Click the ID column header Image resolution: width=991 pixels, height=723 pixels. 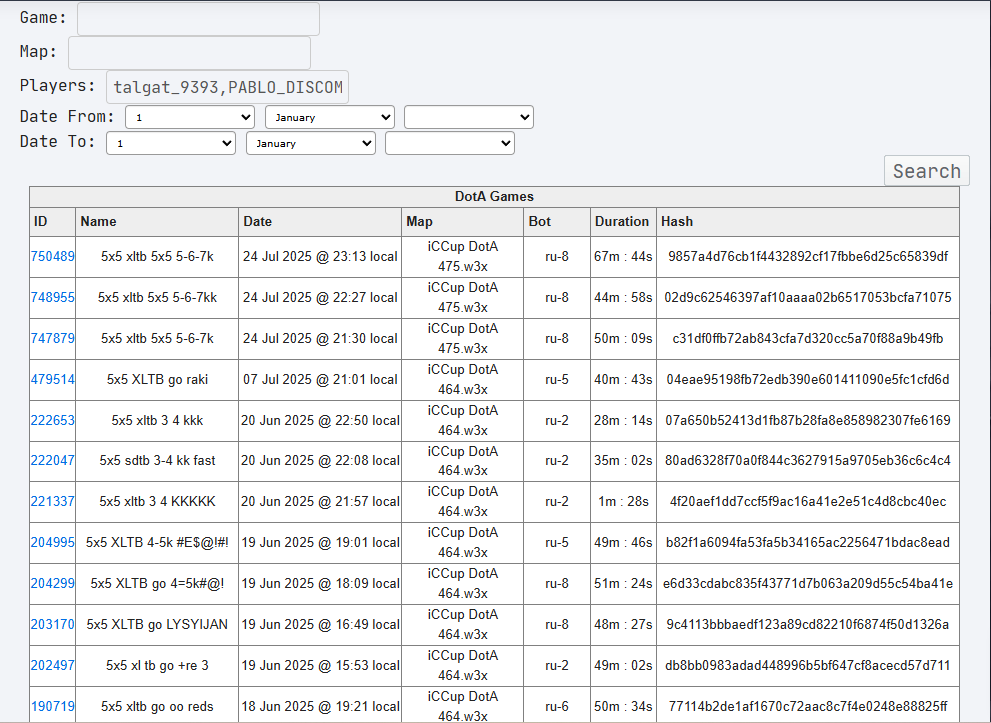[52, 222]
